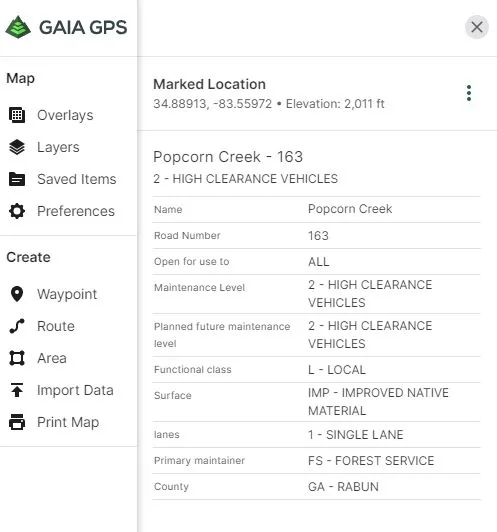The width and height of the screenshot is (497, 532).
Task: Select the Waypoint pin icon
Action: click(x=17, y=294)
